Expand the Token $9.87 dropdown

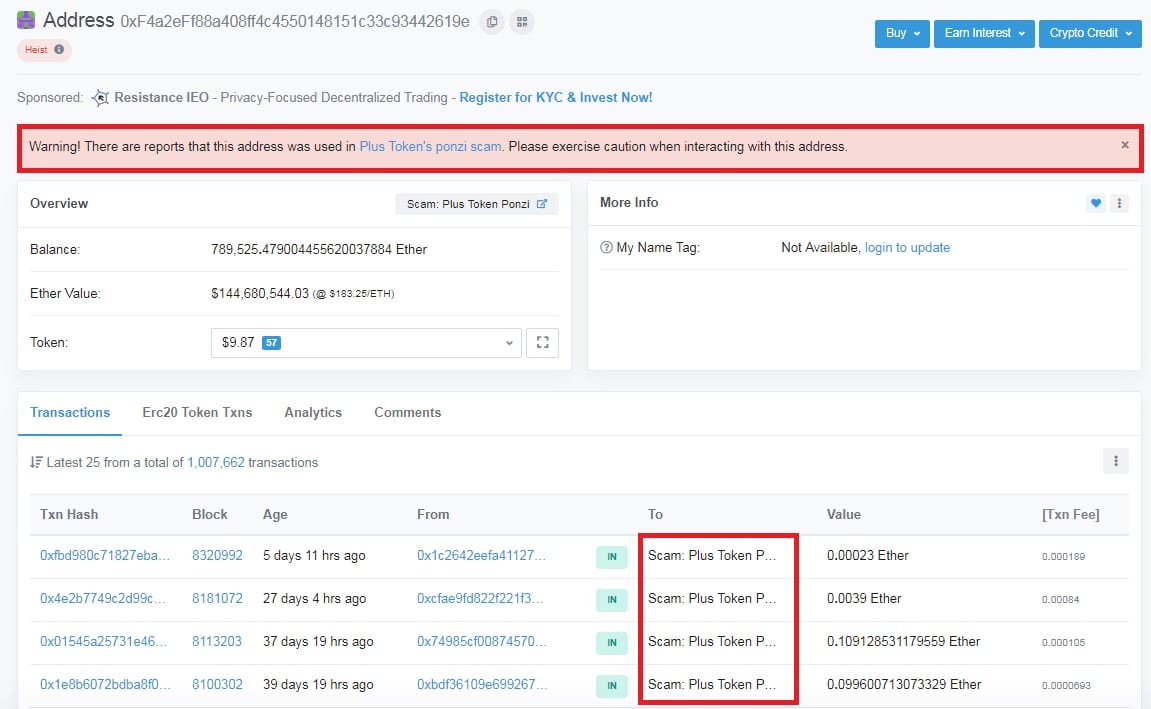(366, 343)
